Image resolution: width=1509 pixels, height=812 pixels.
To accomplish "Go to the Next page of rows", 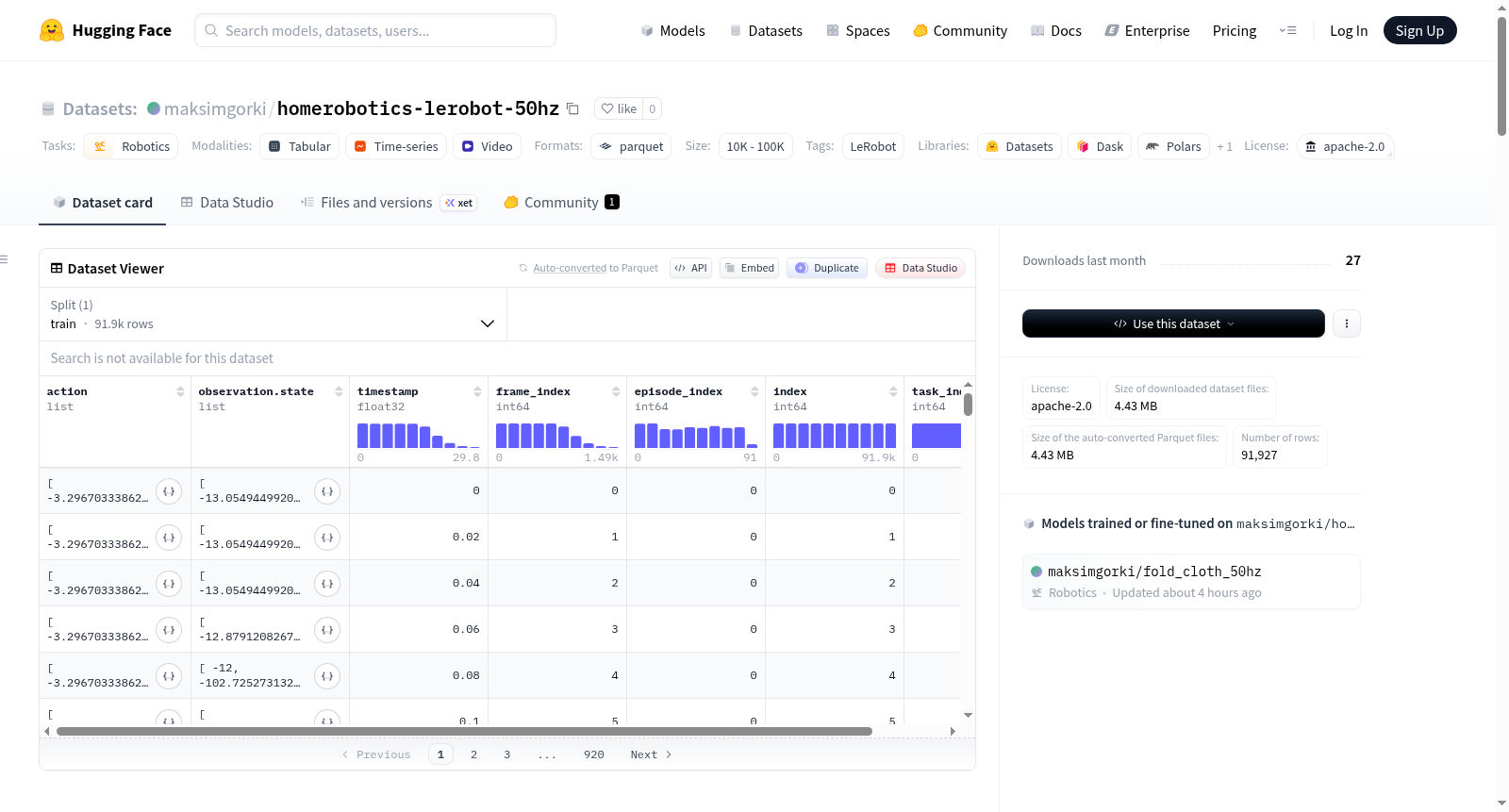I will point(651,754).
